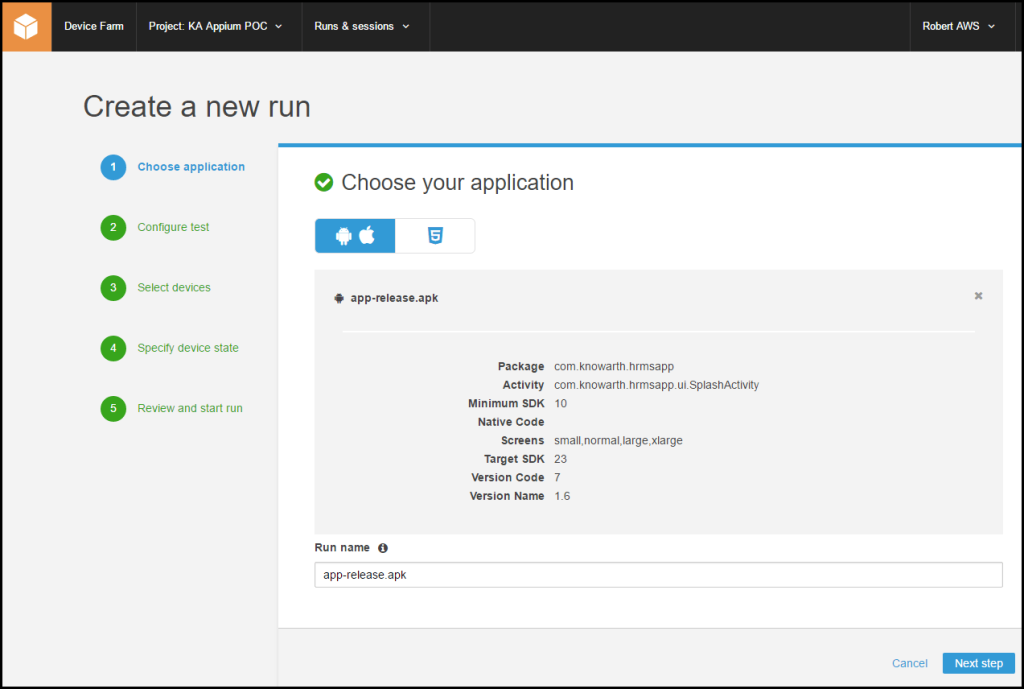Click the Run name info icon
Screen dimensions: 1024x689
pyautogui.click(x=383, y=548)
